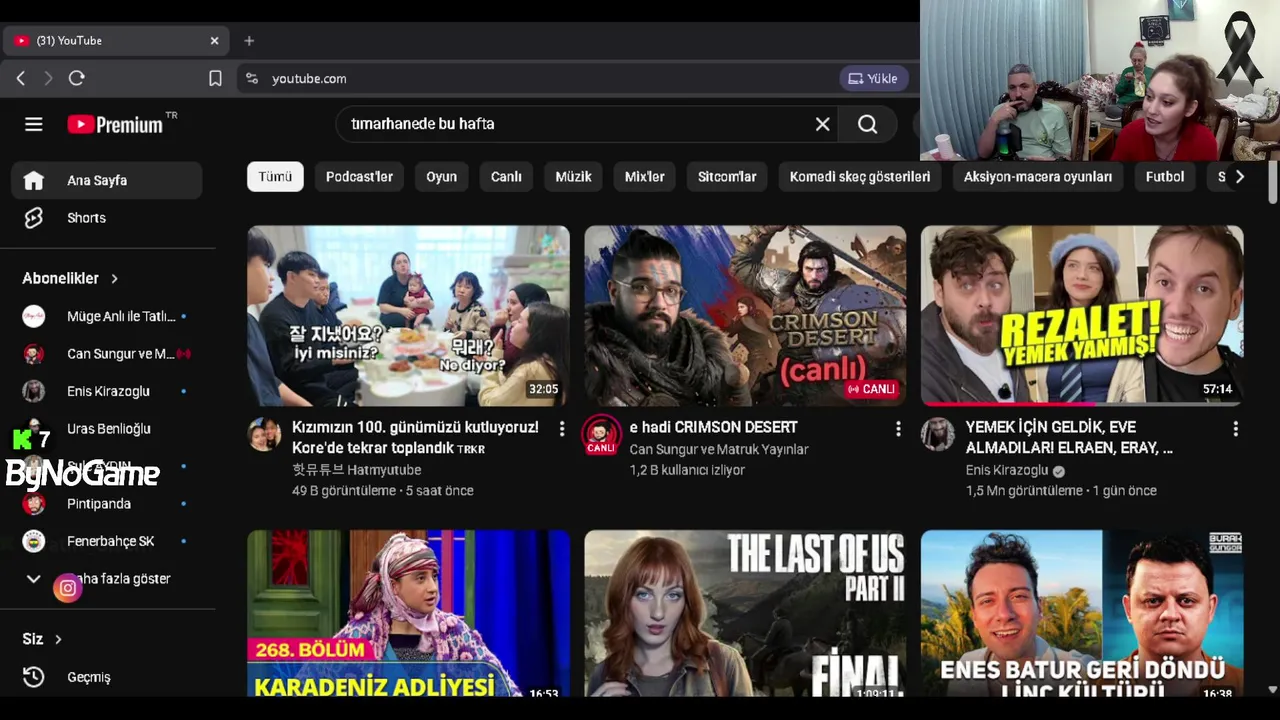Click the magnifier search button
The height and width of the screenshot is (720, 1280).
867,124
